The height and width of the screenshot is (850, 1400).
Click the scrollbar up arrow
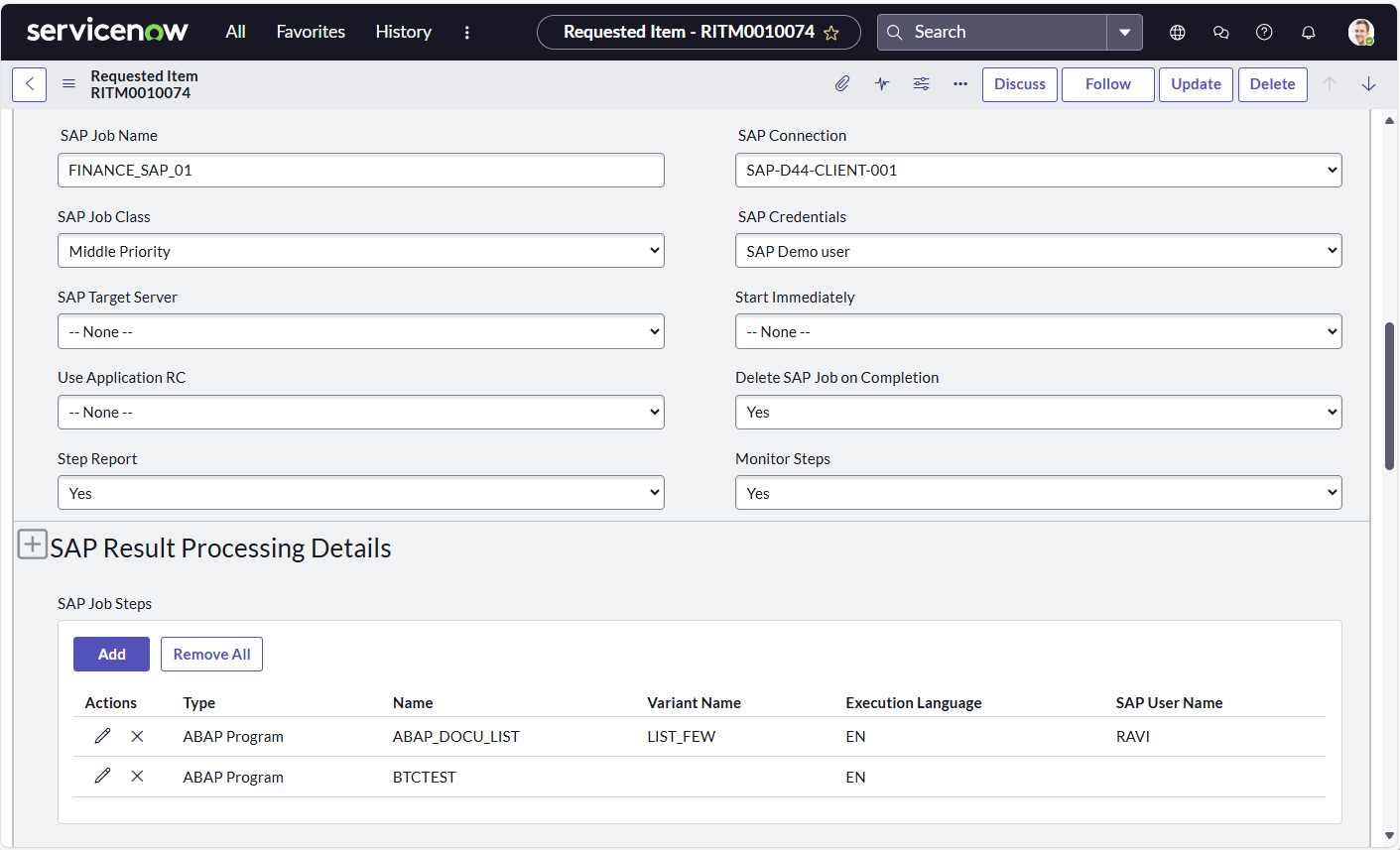[x=1390, y=120]
